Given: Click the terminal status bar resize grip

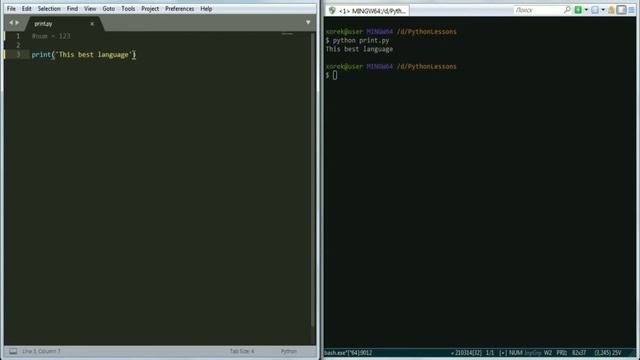Looking at the screenshot, I should [x=633, y=353].
